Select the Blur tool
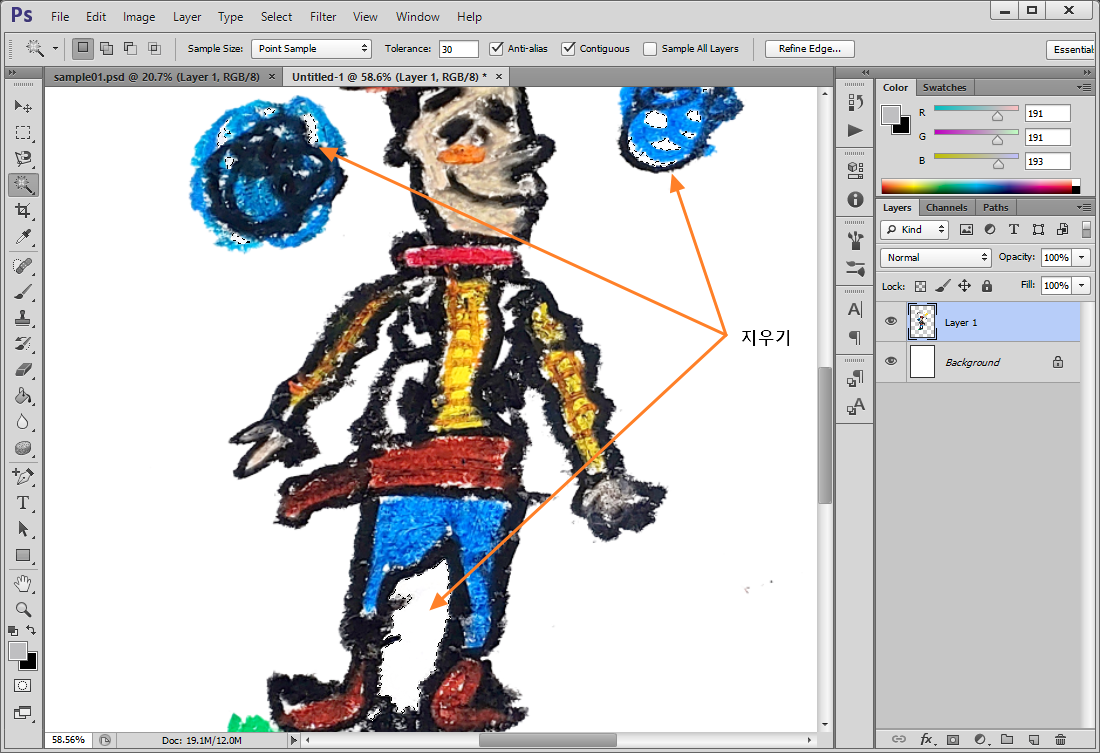This screenshot has height=753, width=1100. (x=22, y=422)
